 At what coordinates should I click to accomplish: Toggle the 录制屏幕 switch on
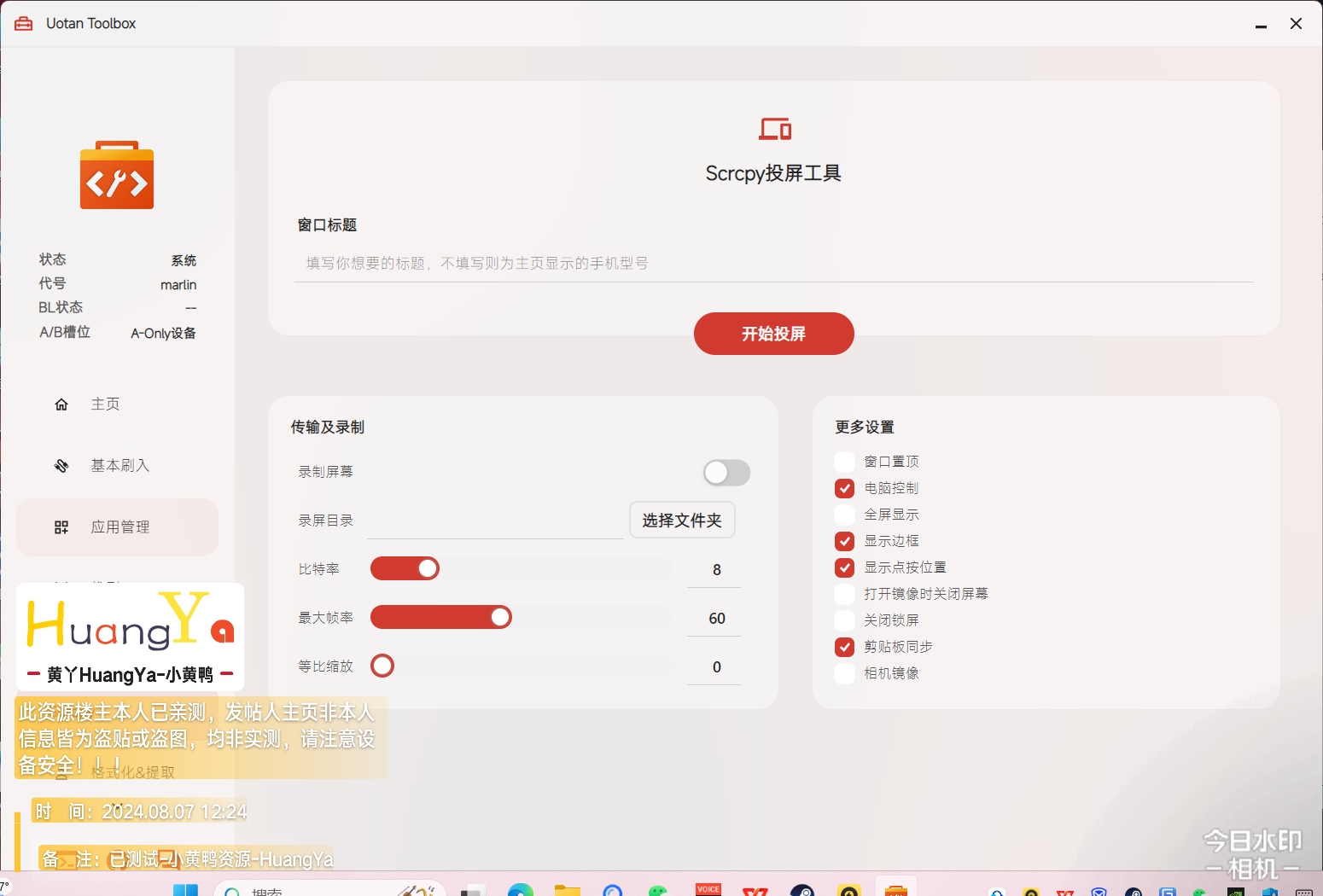pos(726,473)
